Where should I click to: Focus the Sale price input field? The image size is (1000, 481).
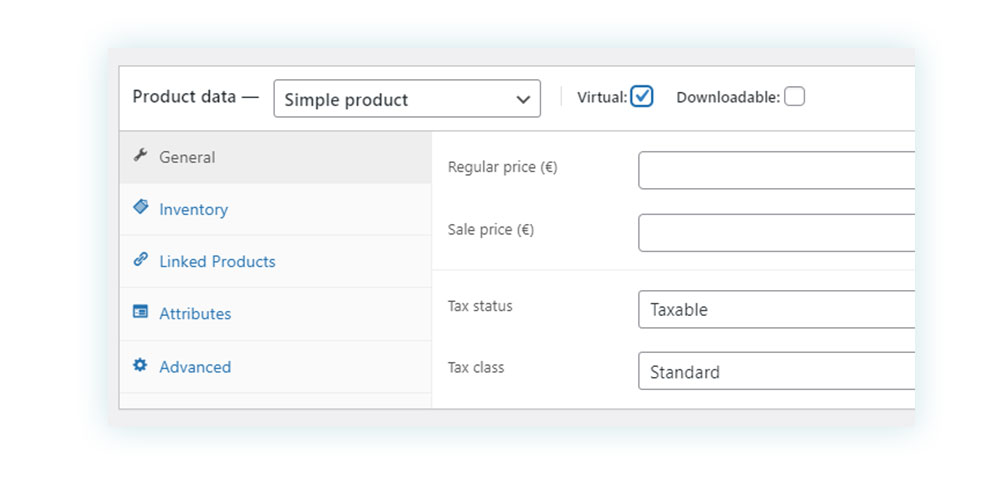(x=776, y=233)
